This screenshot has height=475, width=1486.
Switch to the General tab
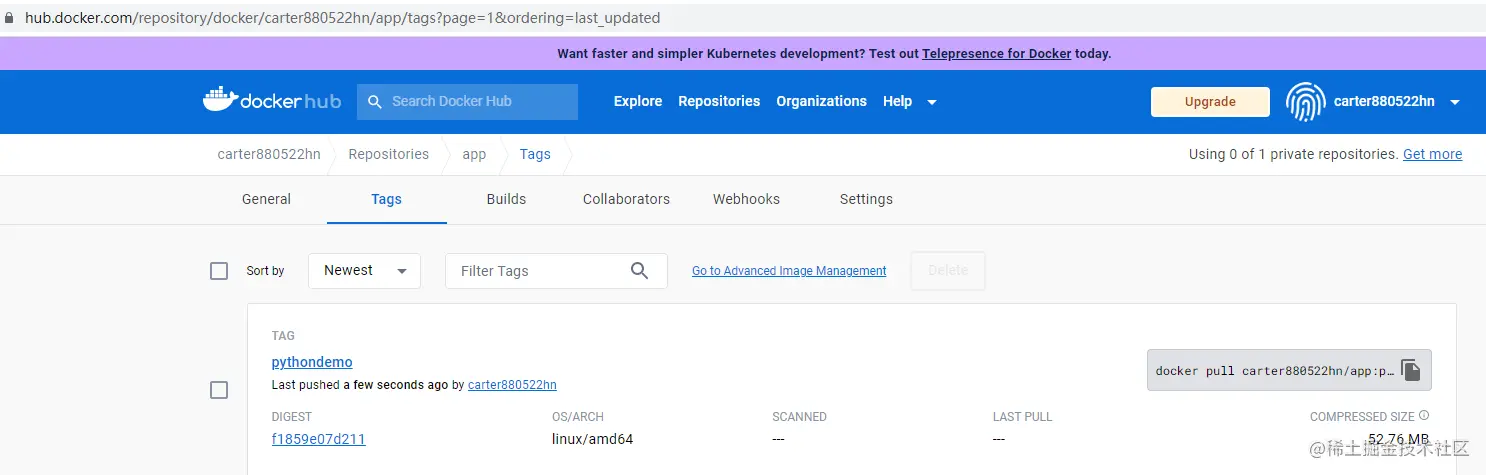266,199
